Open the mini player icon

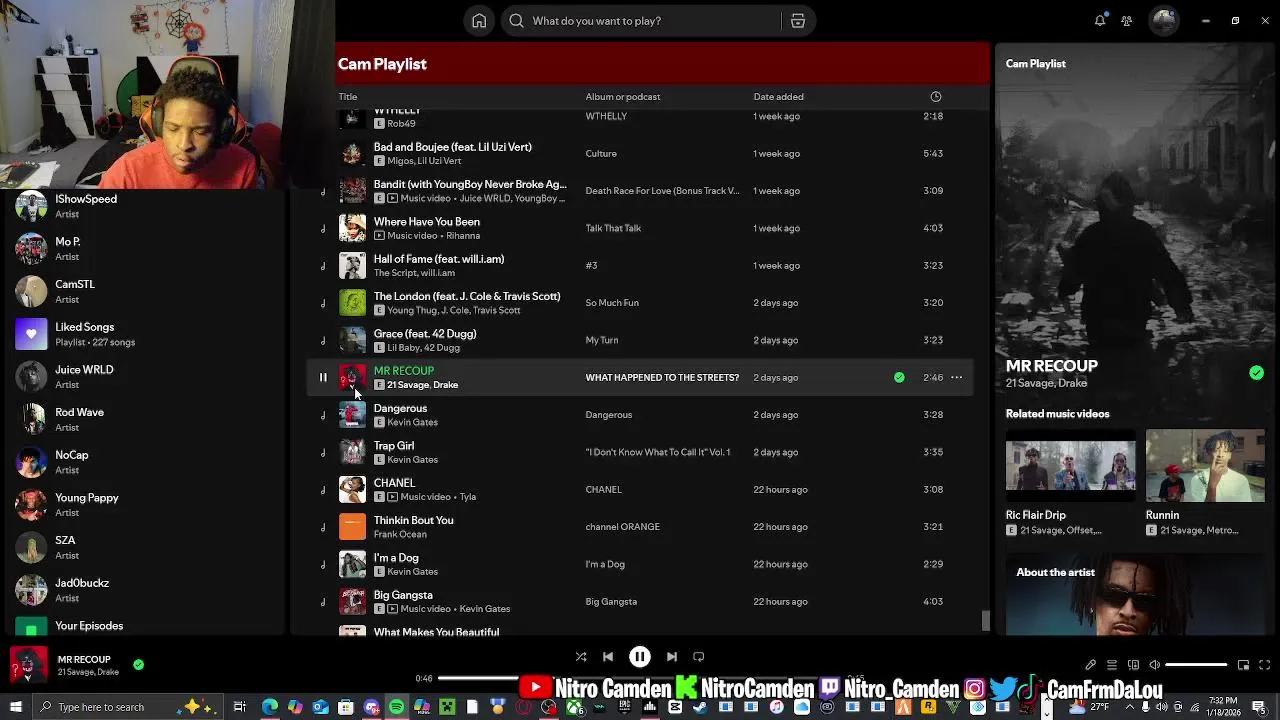tap(1243, 665)
